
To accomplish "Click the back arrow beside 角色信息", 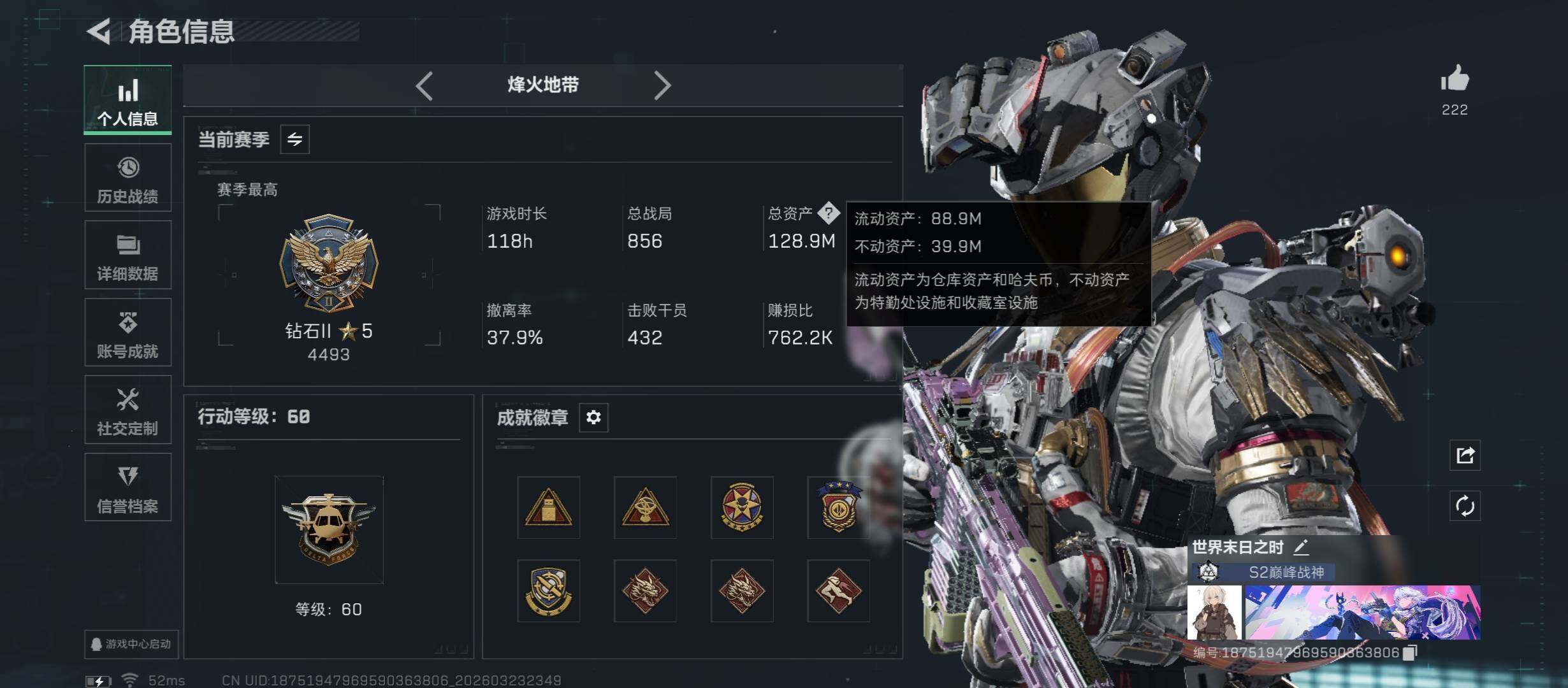I will click(99, 31).
